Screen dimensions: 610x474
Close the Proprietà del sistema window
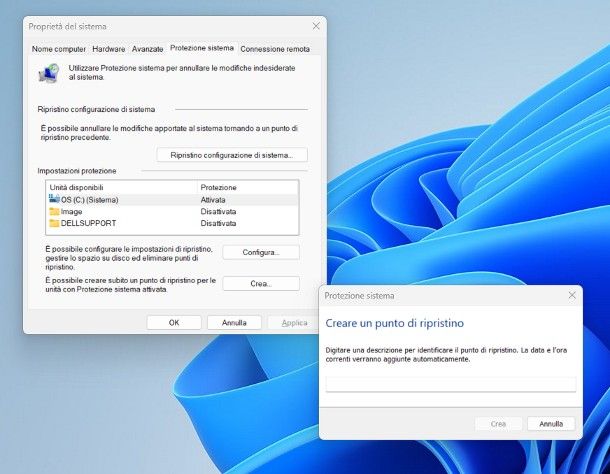point(316,26)
